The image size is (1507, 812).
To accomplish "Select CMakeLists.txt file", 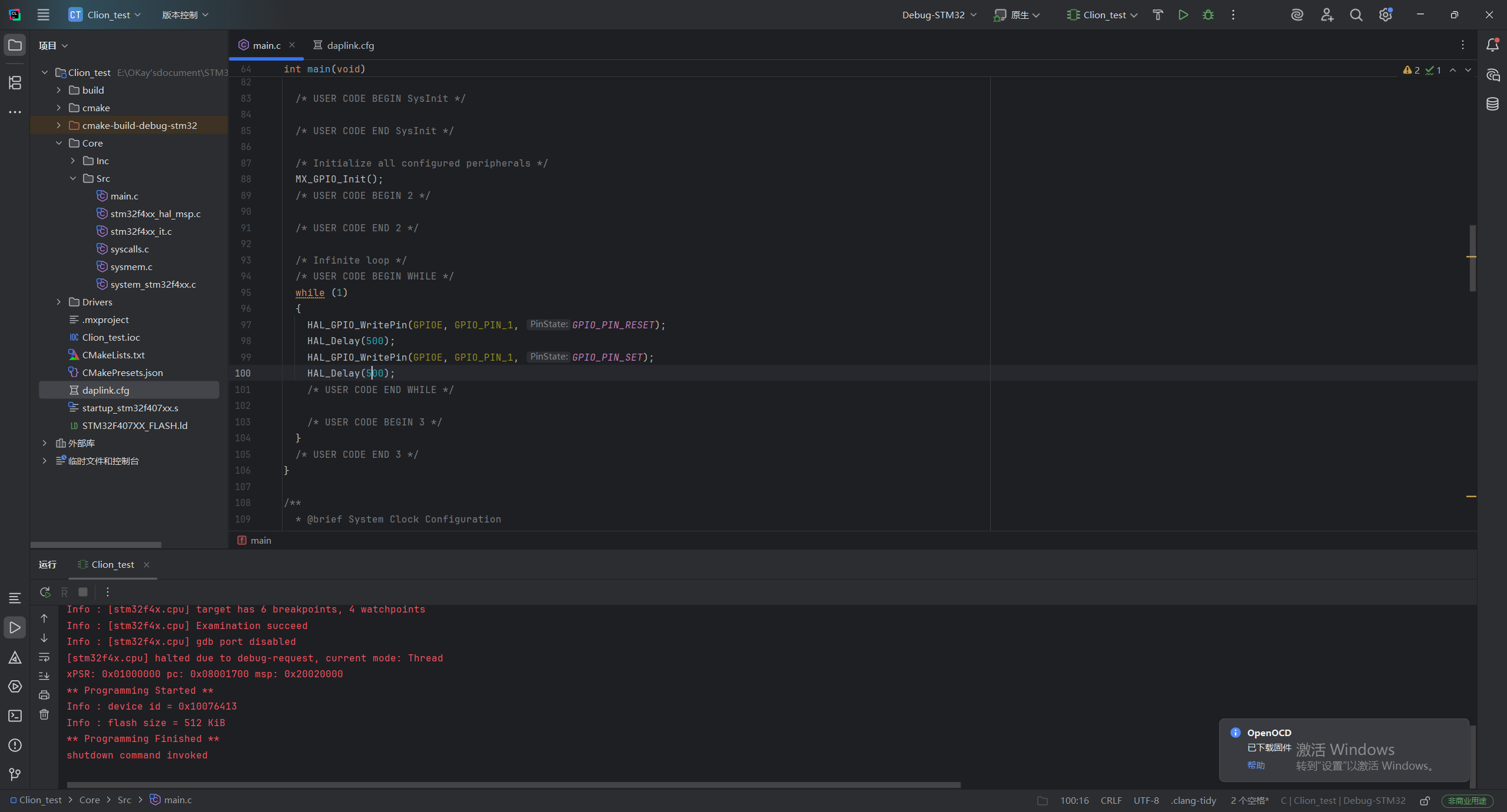I will [114, 355].
